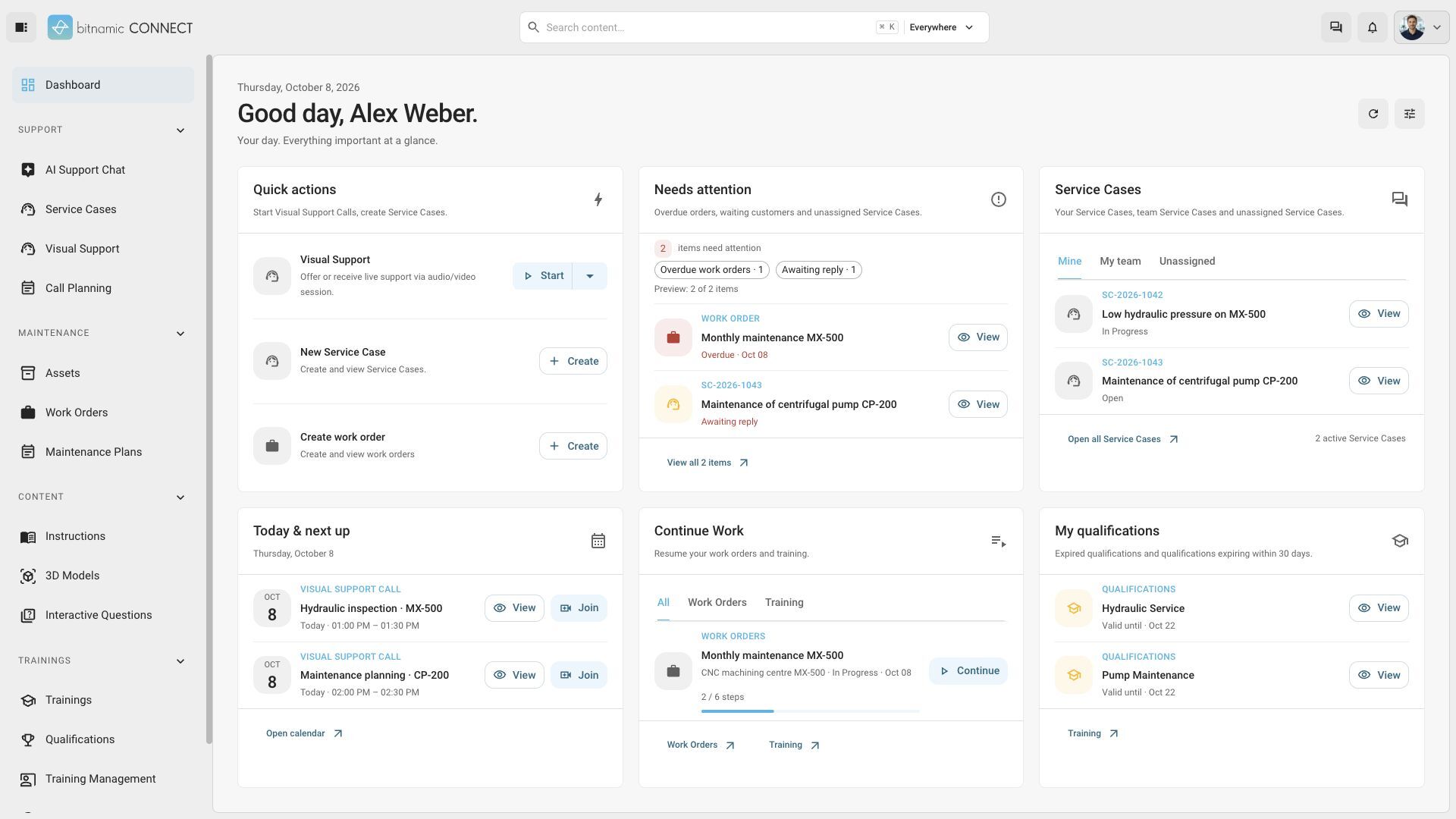The width and height of the screenshot is (1456, 819).
Task: View the Low hydraulic pressure on MX-500 case
Action: (1378, 314)
